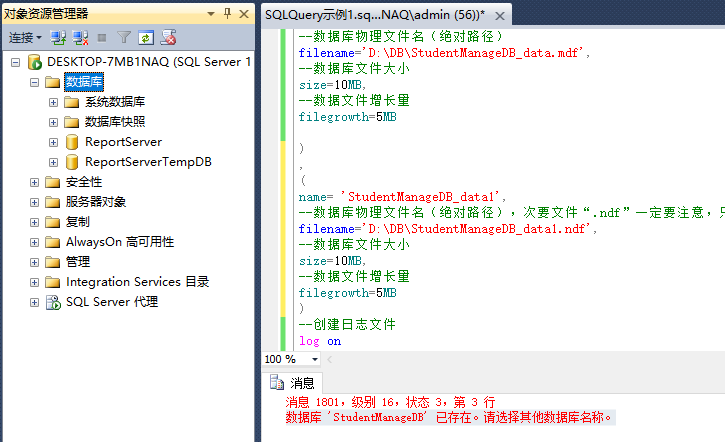Select the 服务器对象 tree item

[x=96, y=202]
